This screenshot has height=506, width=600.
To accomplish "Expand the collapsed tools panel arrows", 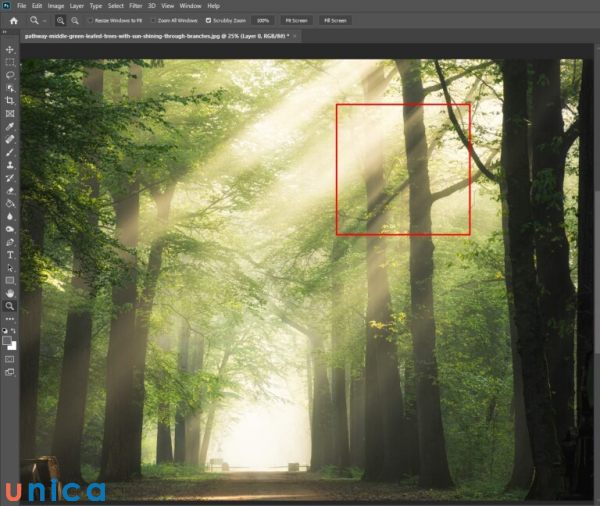I will [5, 32].
